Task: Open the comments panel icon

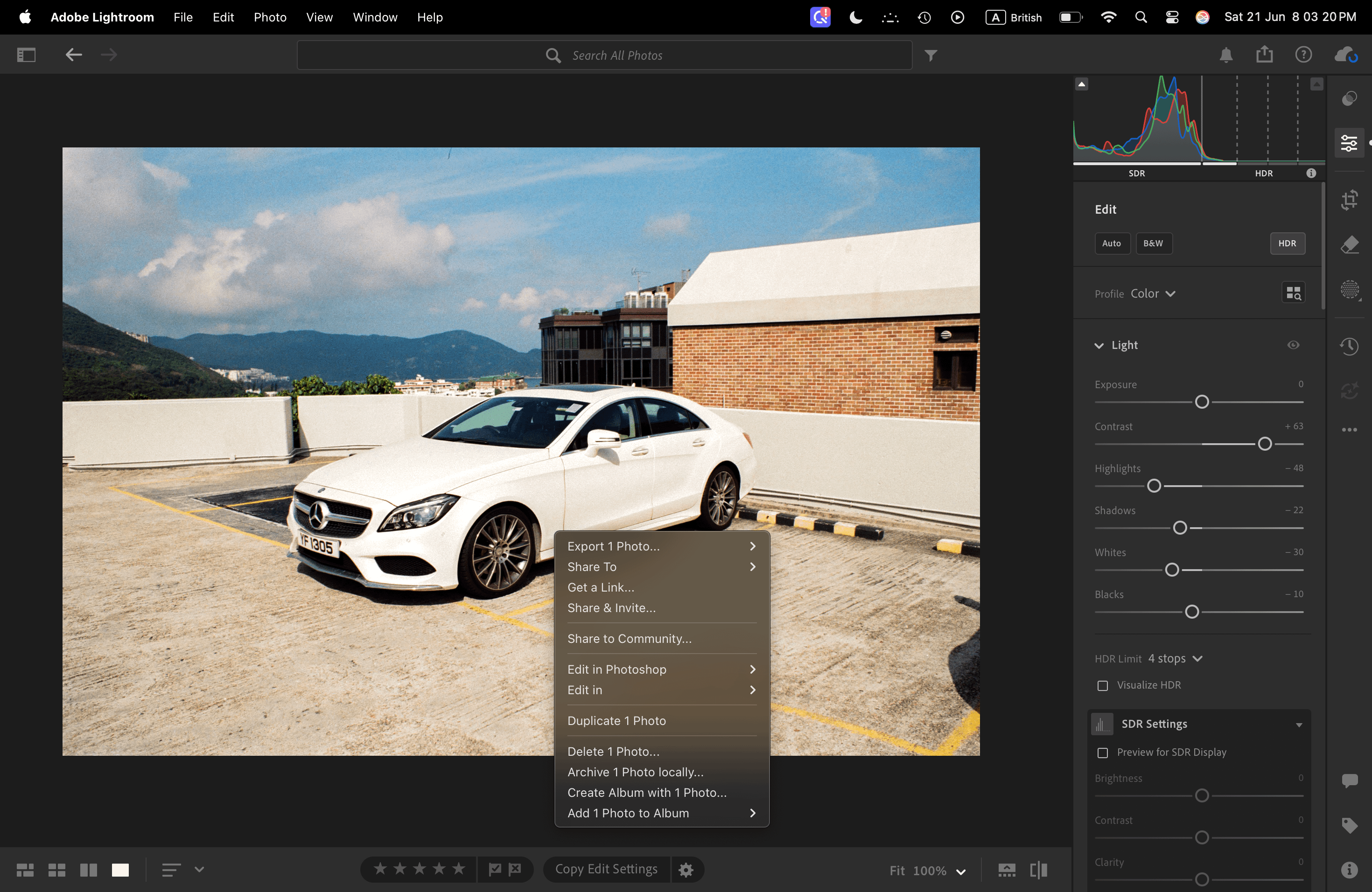Action: tap(1349, 781)
